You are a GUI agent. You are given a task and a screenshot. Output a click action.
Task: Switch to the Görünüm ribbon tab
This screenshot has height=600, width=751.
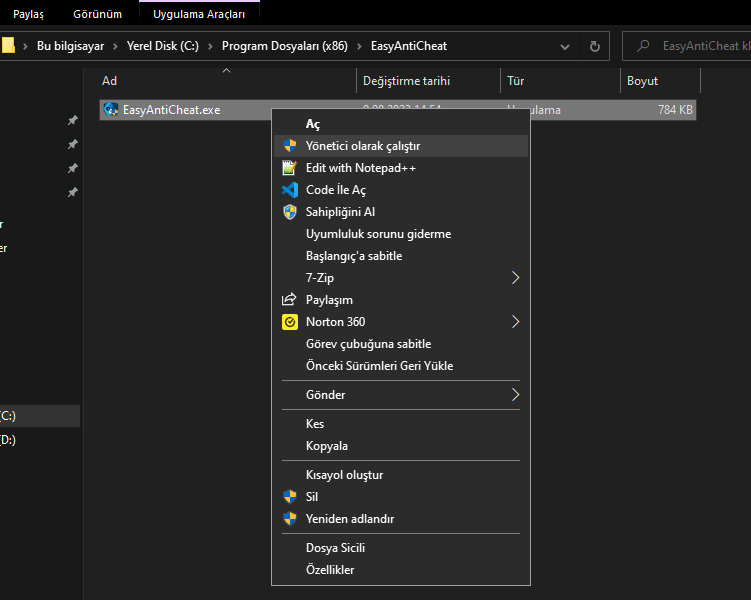tap(98, 14)
